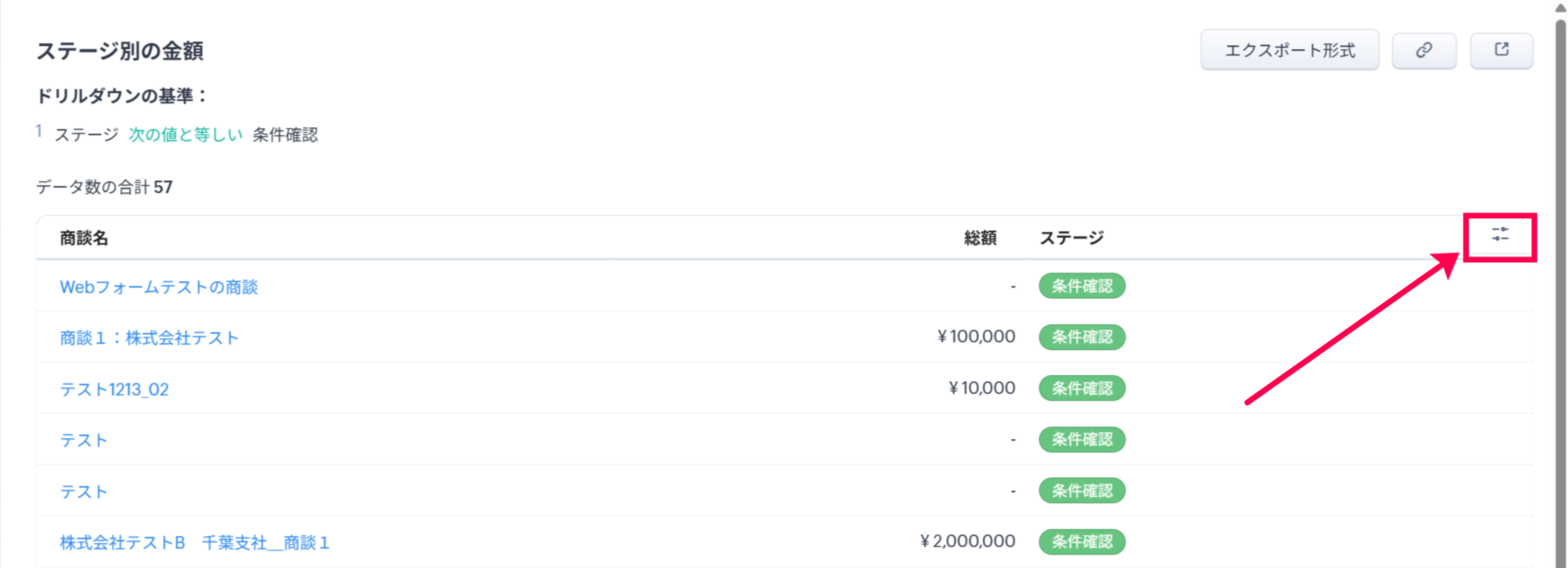This screenshot has height=568, width=1568.
Task: Click the vertical scrollbar thumb
Action: [x=1560, y=234]
